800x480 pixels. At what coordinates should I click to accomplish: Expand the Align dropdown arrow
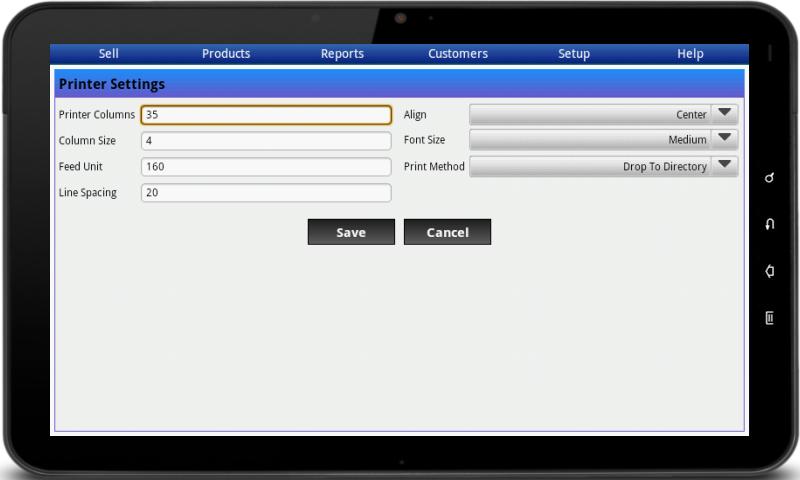(x=724, y=114)
